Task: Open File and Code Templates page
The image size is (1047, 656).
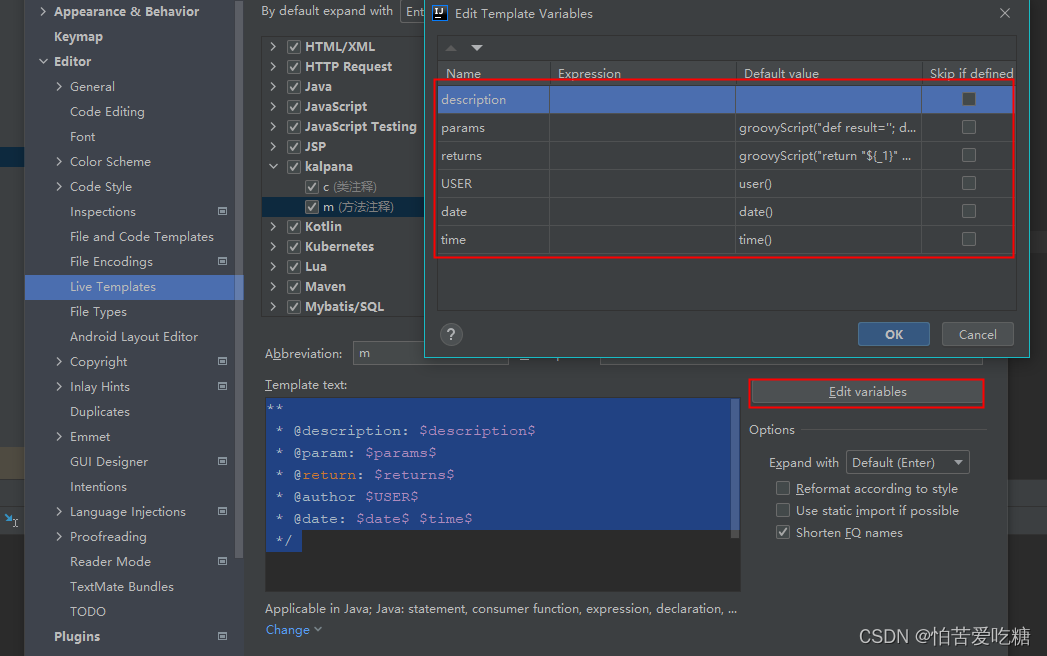Action: 142,236
